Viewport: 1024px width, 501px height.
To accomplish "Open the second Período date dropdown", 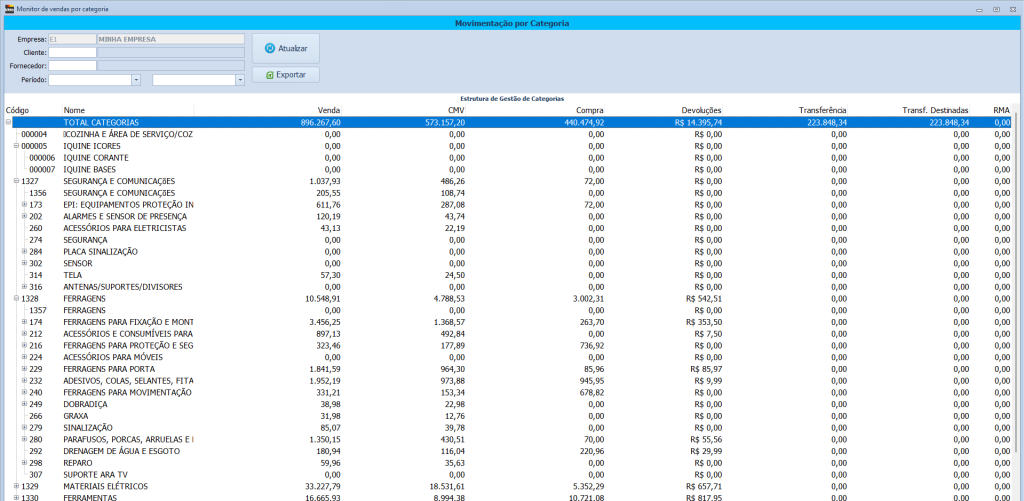I will [240, 79].
